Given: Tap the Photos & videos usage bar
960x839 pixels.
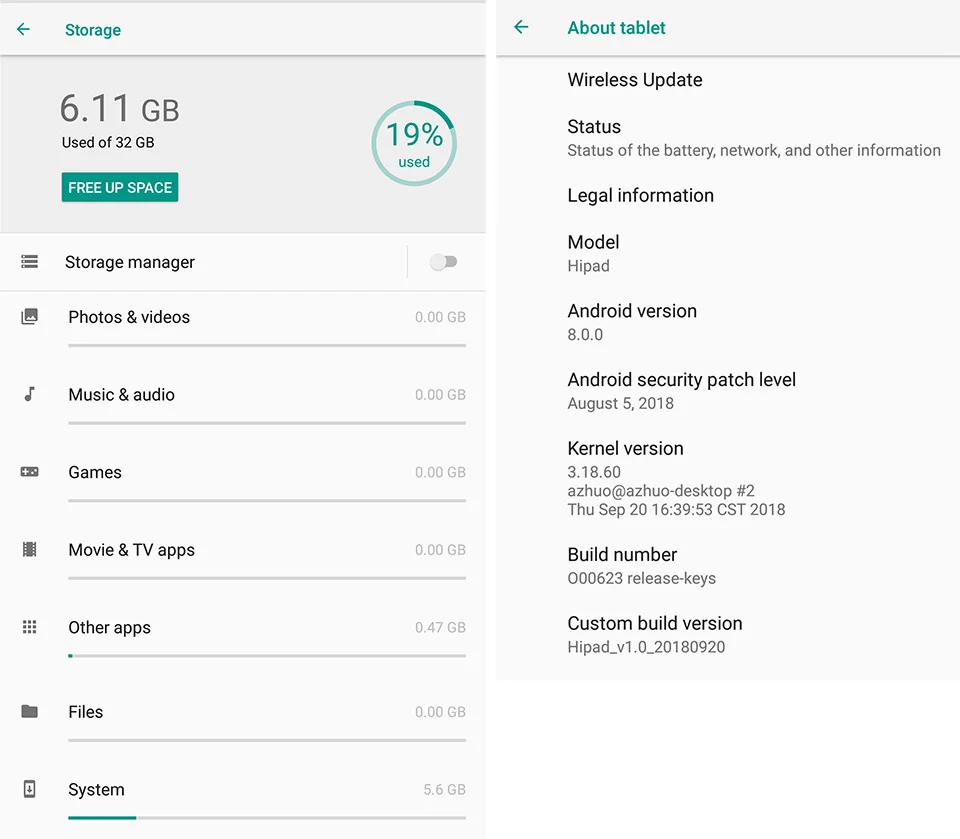Looking at the screenshot, I should (267, 345).
